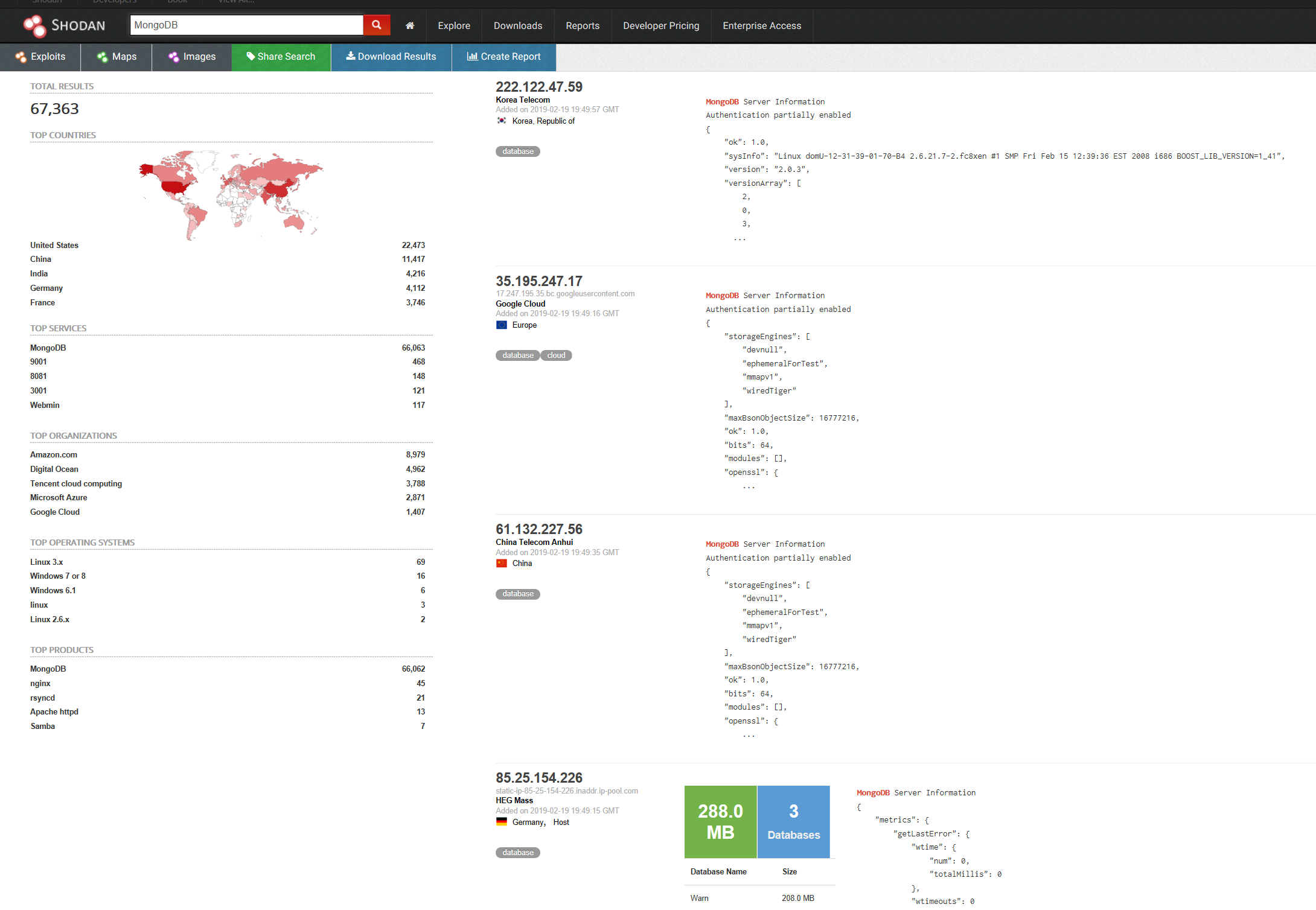The height and width of the screenshot is (910, 1316).
Task: Click the home icon in navbar
Action: pos(410,25)
